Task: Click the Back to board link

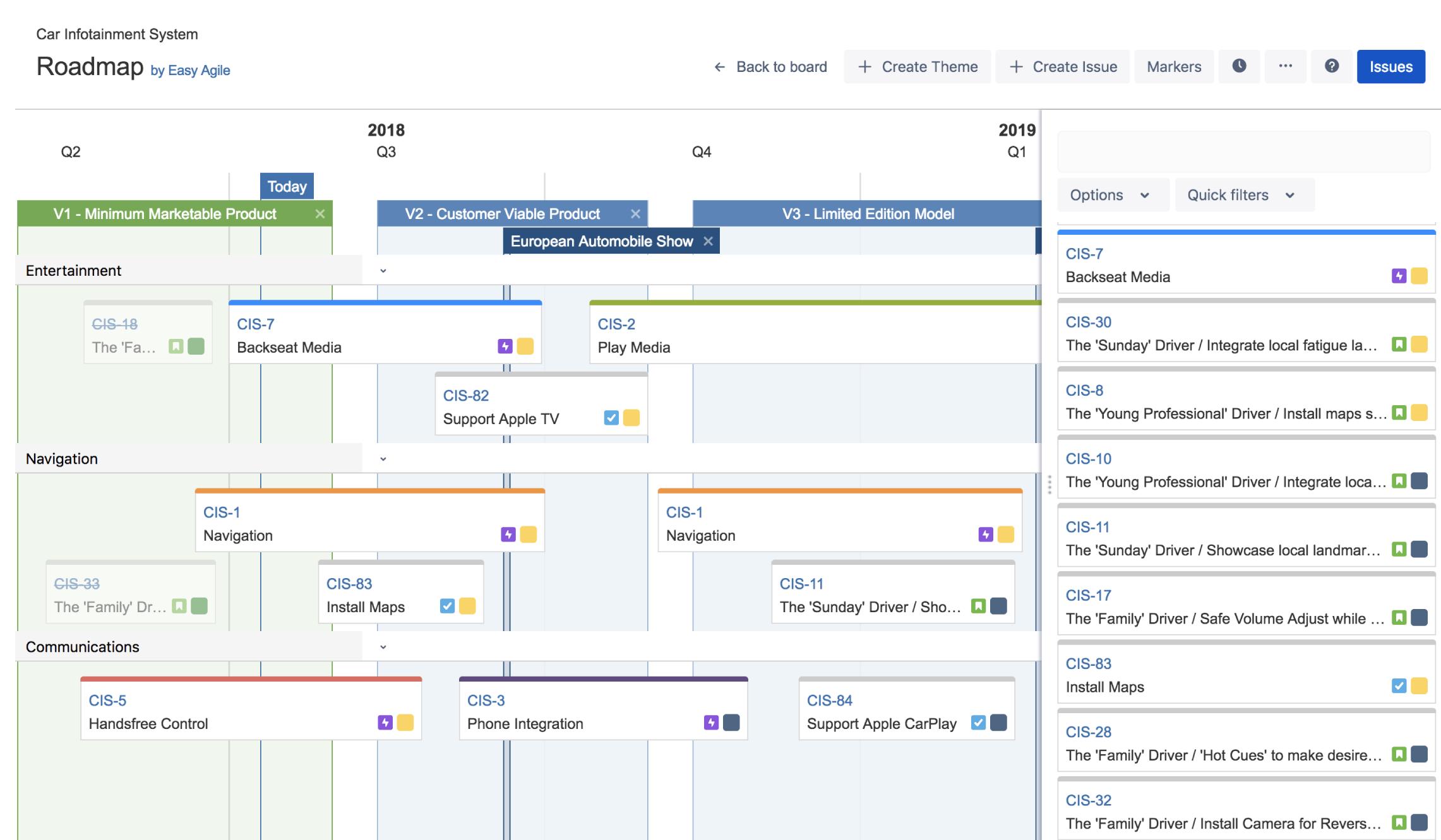Action: [770, 66]
